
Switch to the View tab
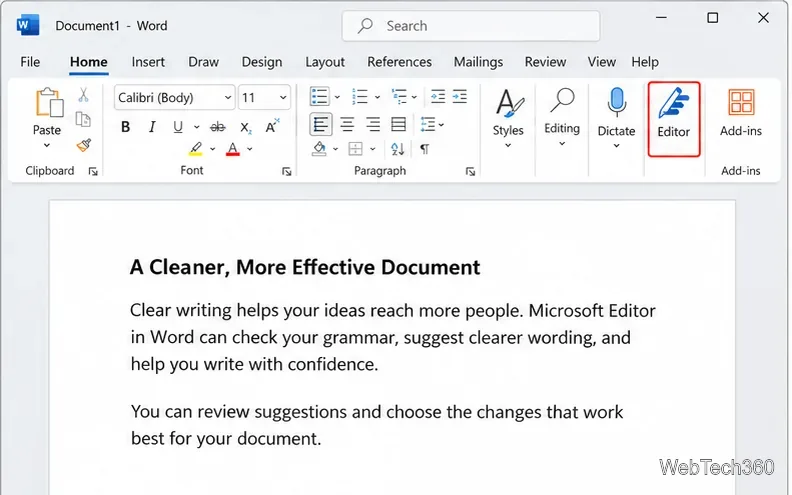pos(602,62)
